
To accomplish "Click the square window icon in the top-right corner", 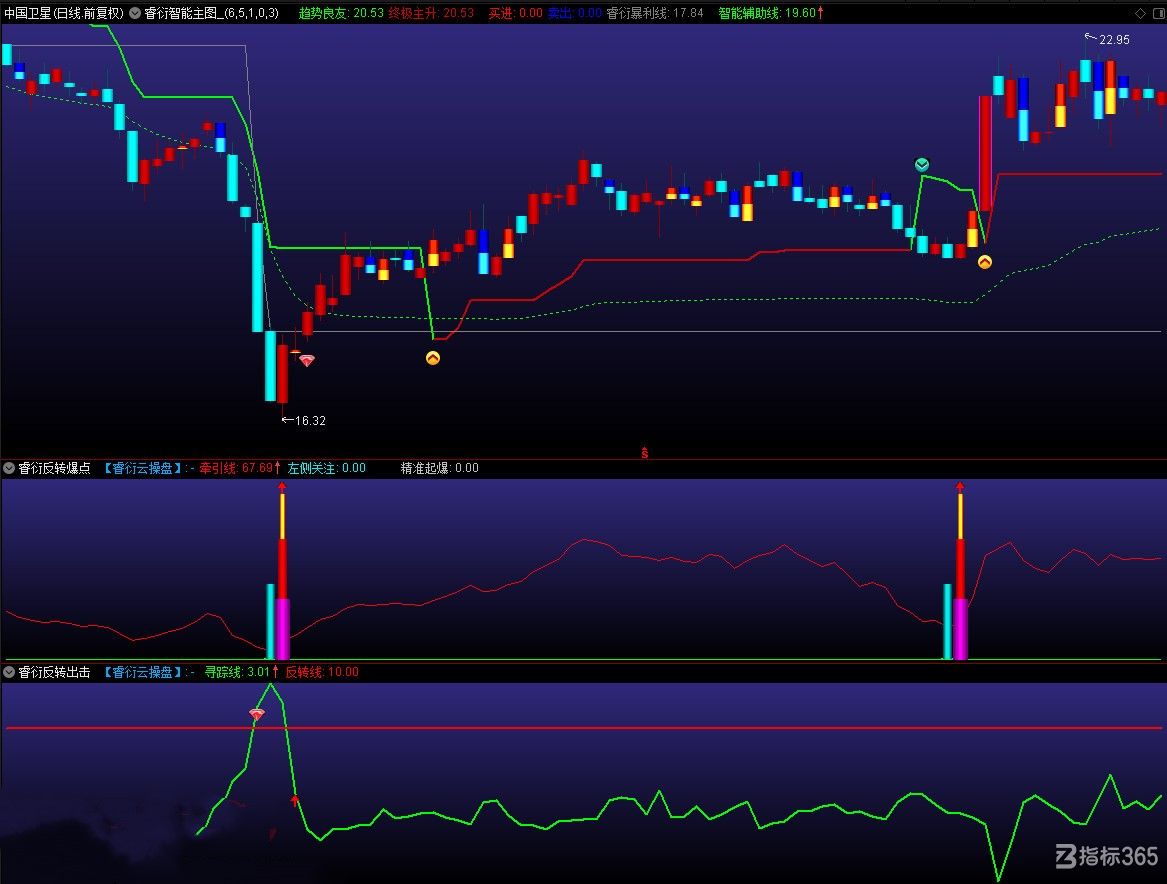I will point(1158,13).
